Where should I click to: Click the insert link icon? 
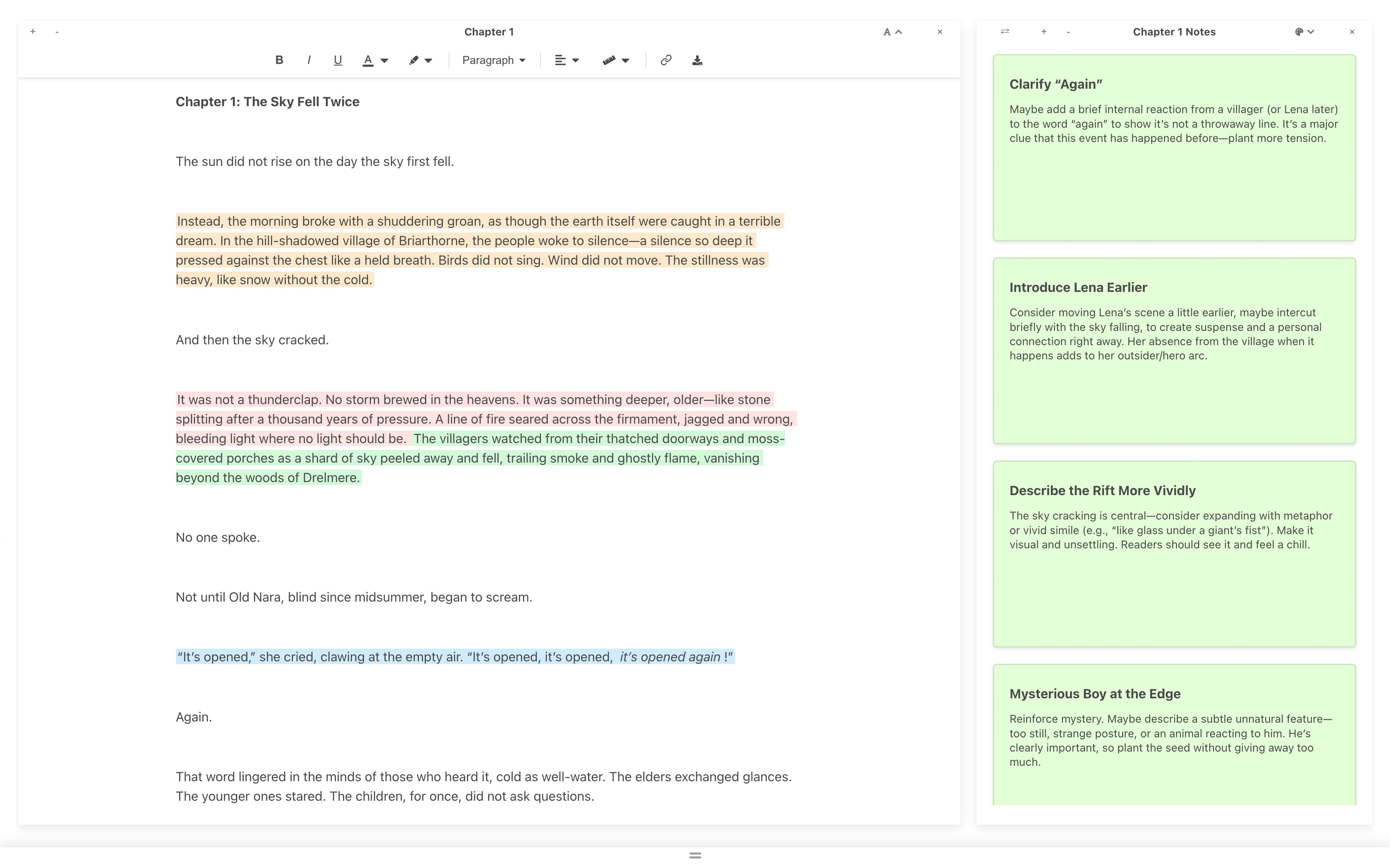(x=666, y=60)
